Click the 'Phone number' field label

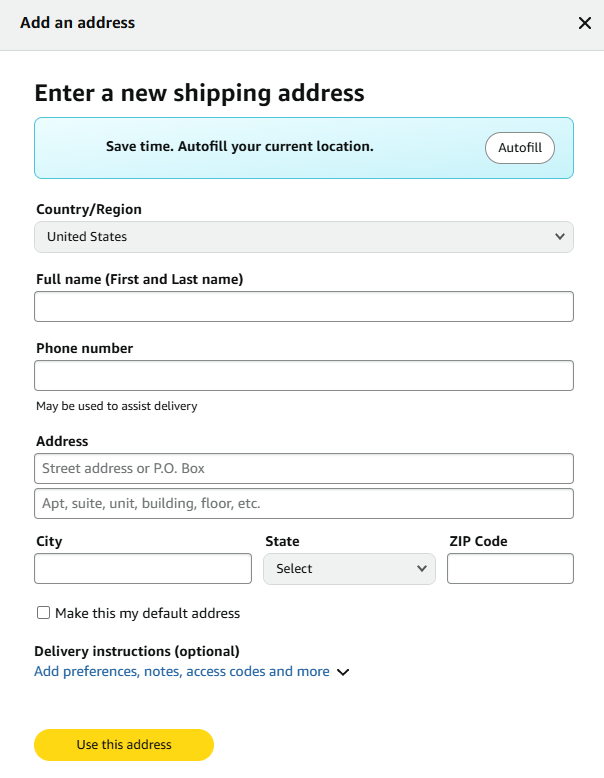coord(84,348)
